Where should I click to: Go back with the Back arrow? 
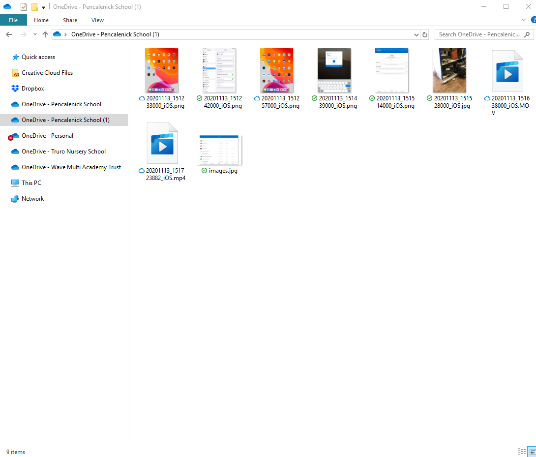tap(9, 34)
